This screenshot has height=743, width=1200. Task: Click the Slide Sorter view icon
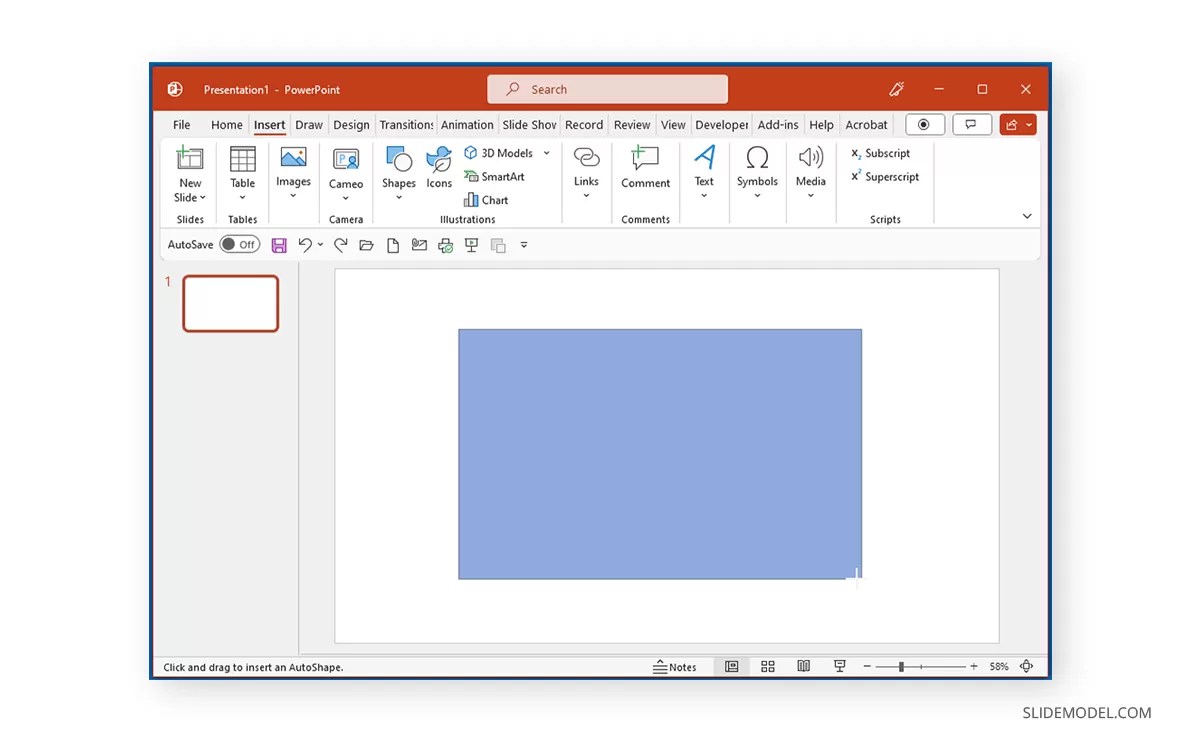767,666
